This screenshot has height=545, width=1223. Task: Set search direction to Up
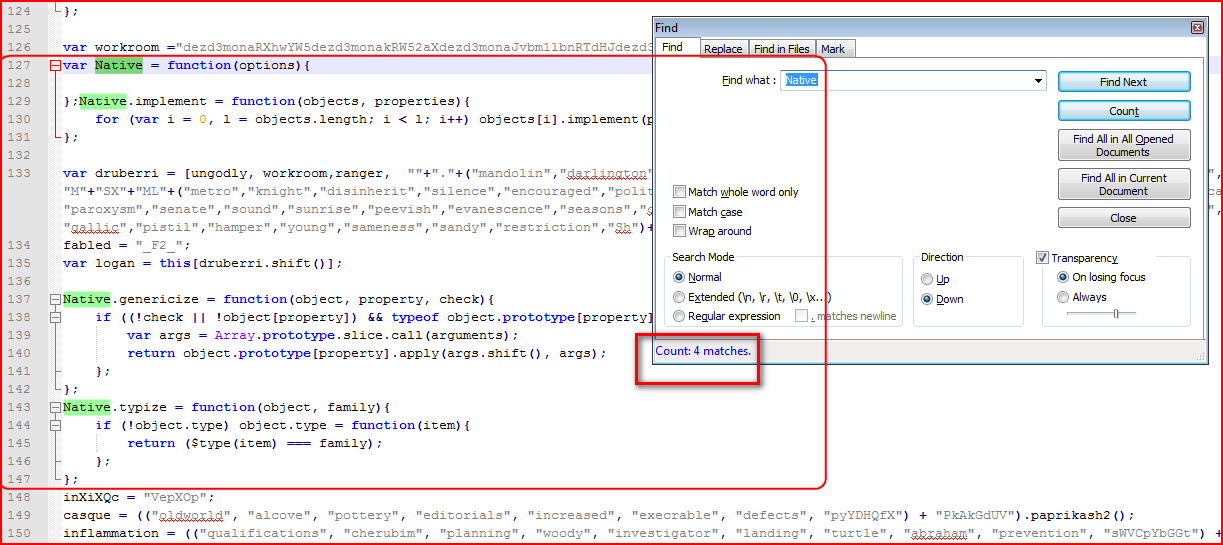(x=928, y=280)
